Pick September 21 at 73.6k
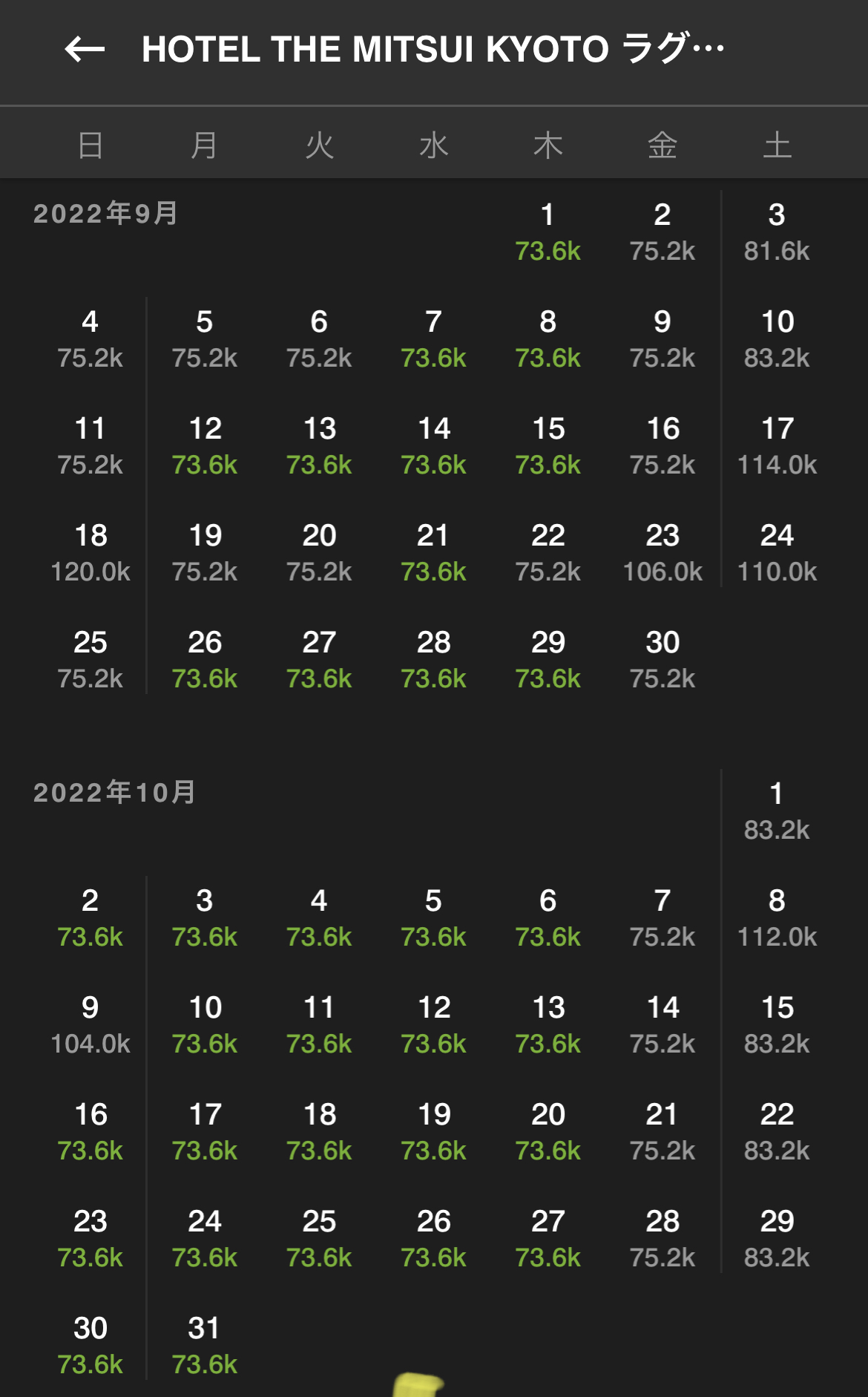Viewport: 868px width, 1397px height. 433,553
